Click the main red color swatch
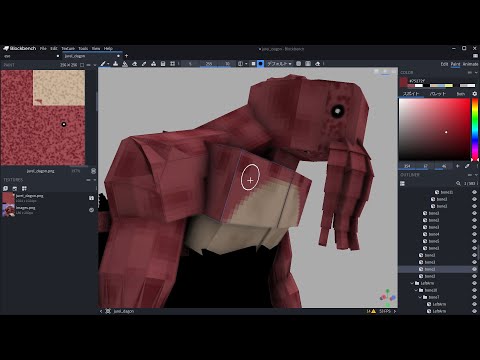 click(404, 82)
